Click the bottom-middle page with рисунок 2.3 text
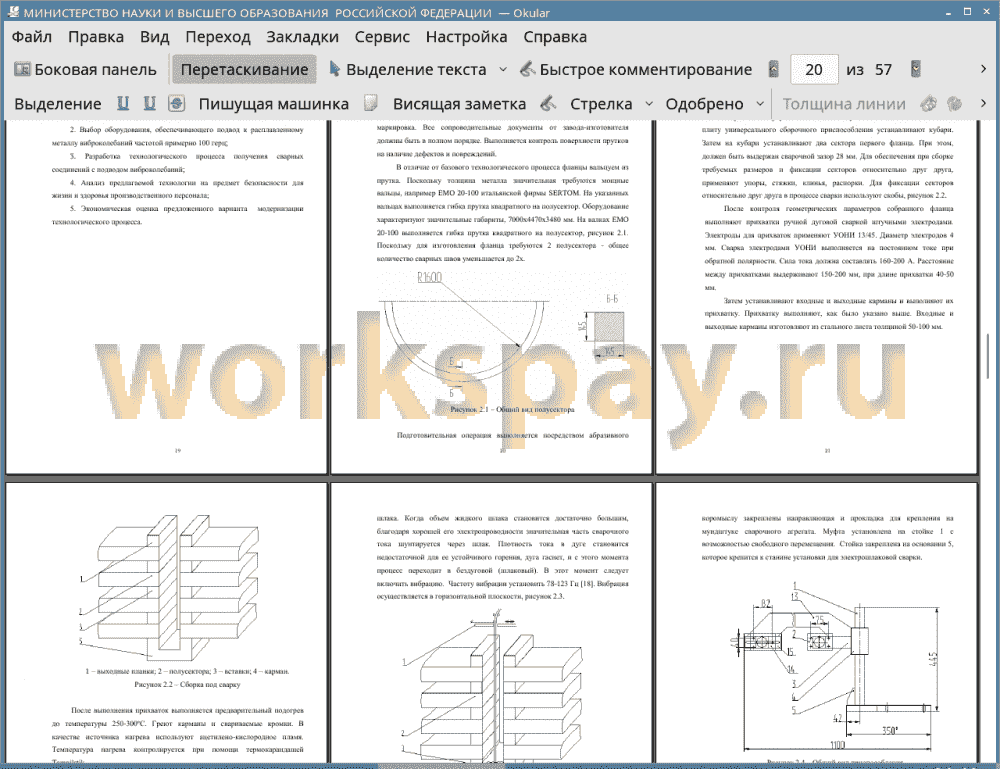Screen dimensions: 1000x769 pos(492,623)
